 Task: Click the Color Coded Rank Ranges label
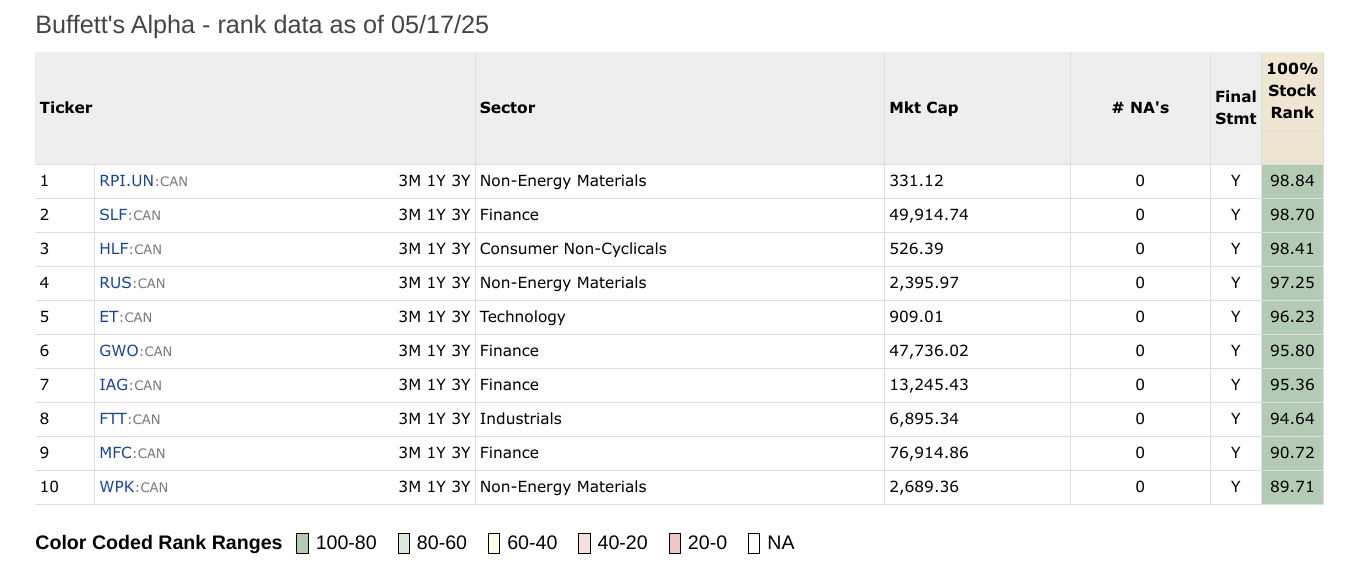coord(159,543)
